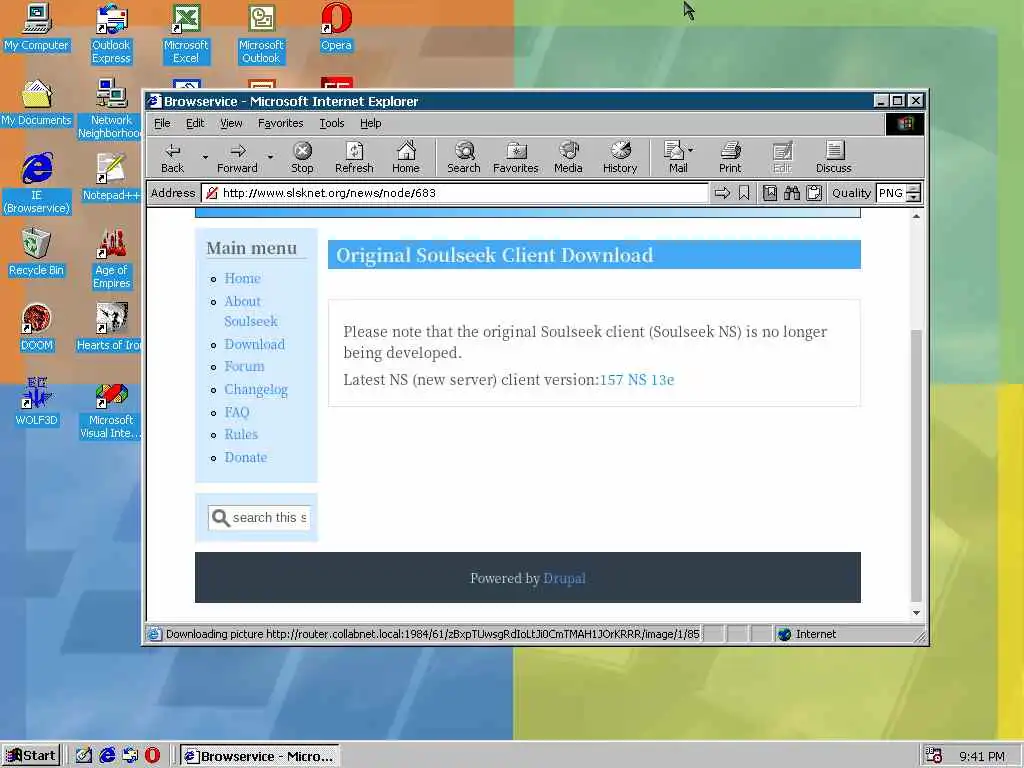Select the Microsoft Excel desktop icon
This screenshot has height=768, width=1024.
click(x=186, y=34)
